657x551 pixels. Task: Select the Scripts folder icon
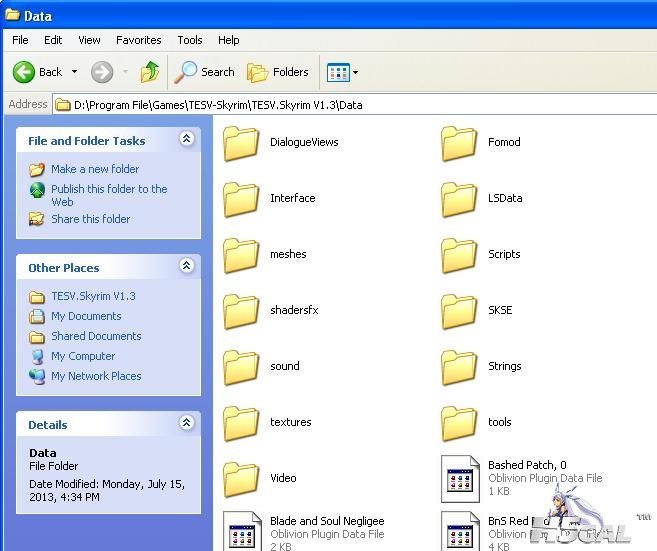[x=459, y=256]
